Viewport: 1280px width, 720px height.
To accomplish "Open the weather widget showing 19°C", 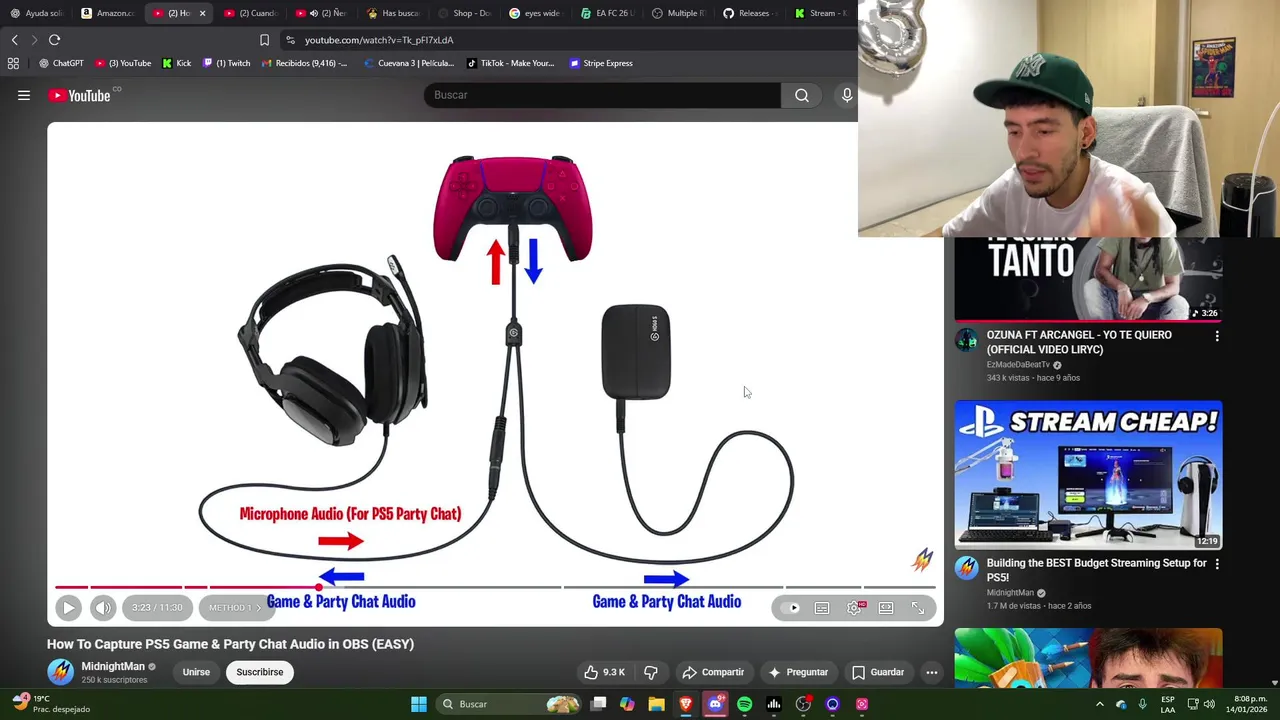I will 52,704.
